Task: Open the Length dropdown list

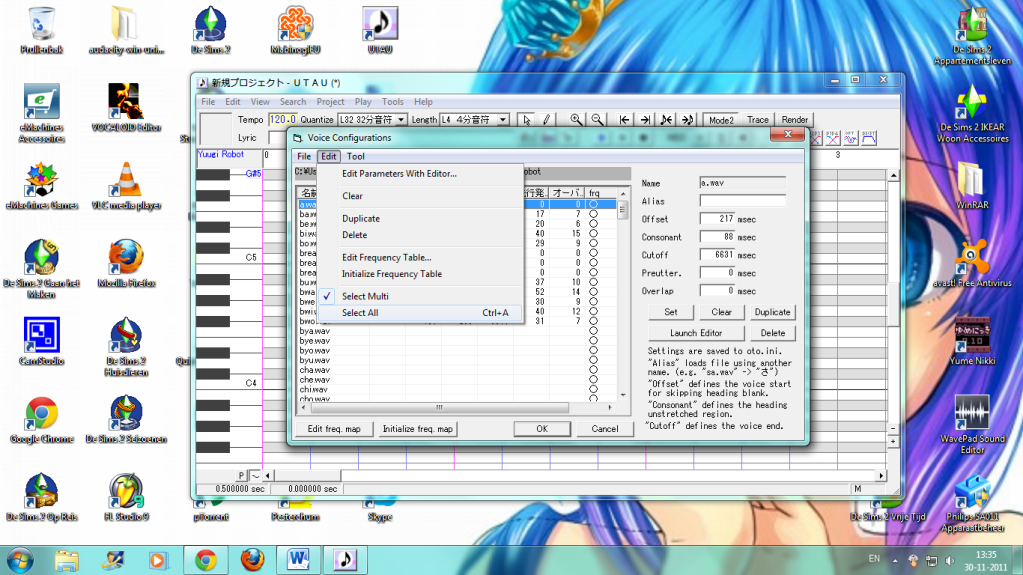Action: click(503, 120)
